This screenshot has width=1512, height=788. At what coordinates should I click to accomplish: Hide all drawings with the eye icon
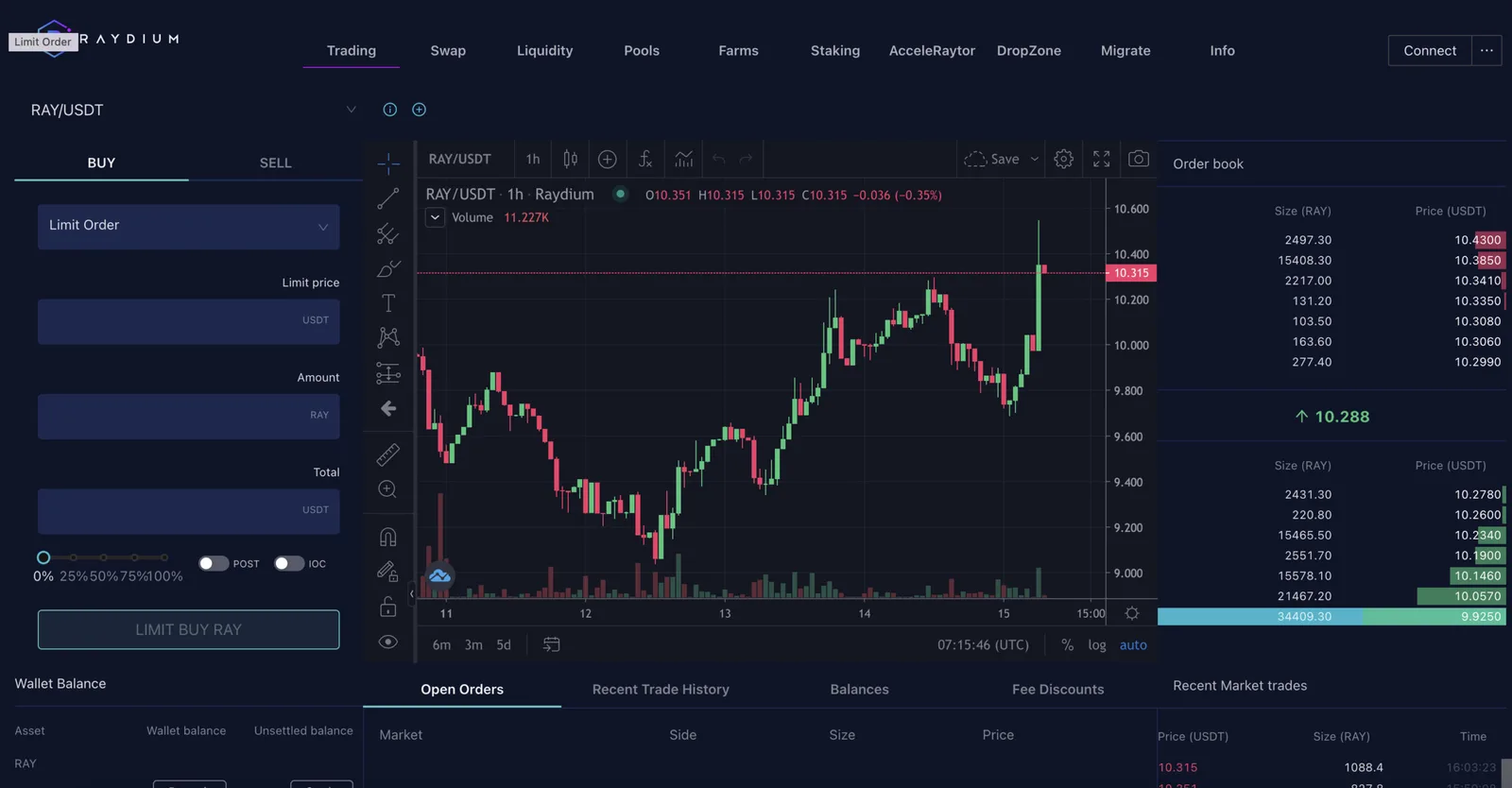click(x=387, y=642)
